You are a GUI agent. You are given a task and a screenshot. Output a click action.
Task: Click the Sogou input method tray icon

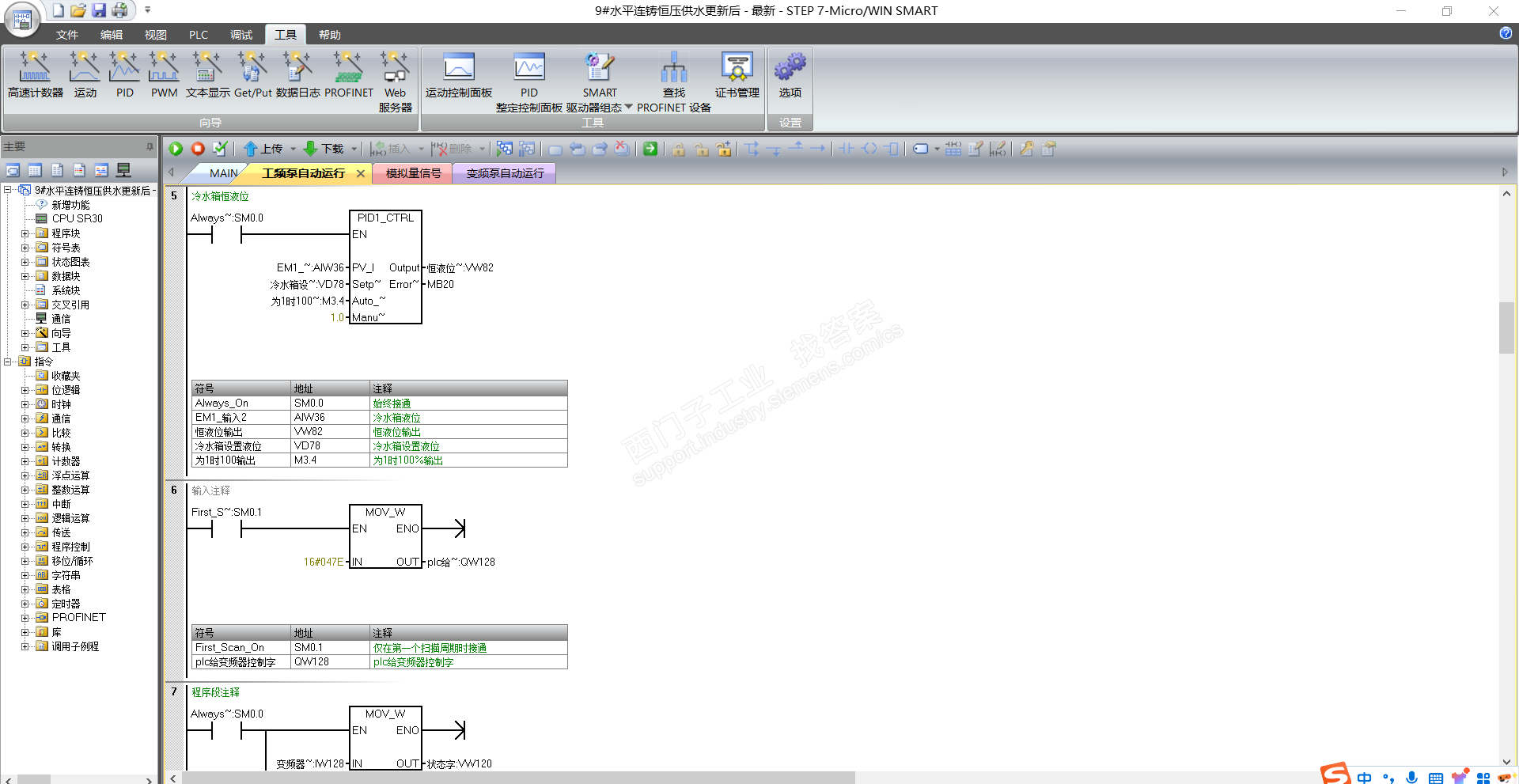(1335, 774)
